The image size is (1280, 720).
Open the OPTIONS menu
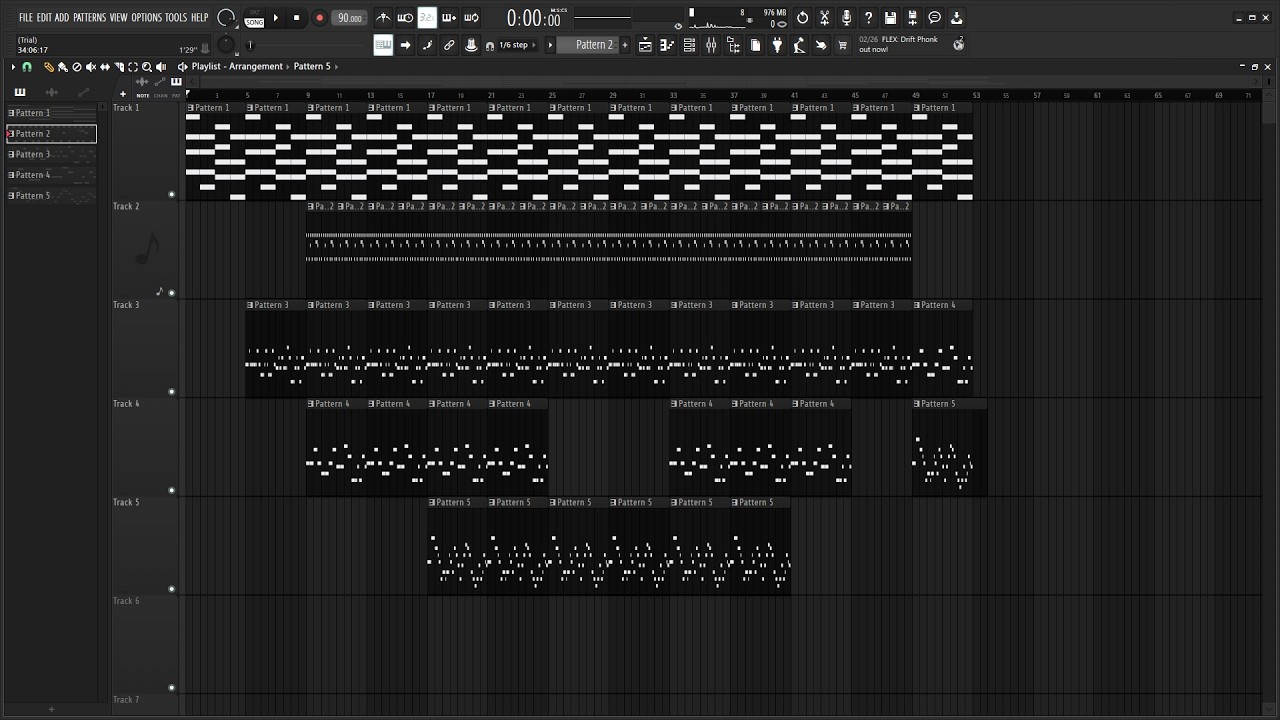pos(146,18)
